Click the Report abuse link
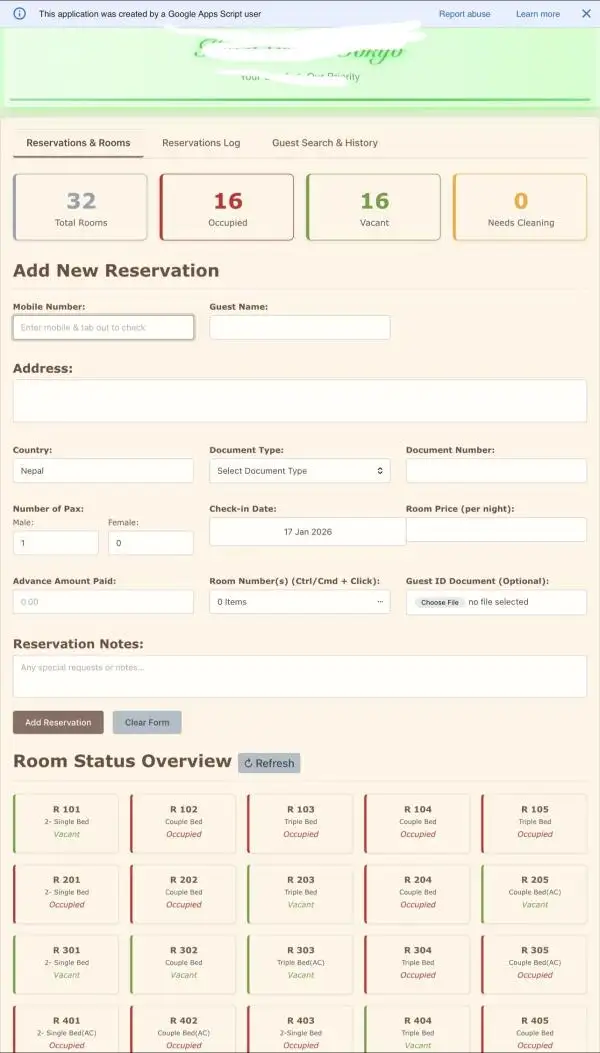Viewport: 600px width, 1053px height. point(465,14)
